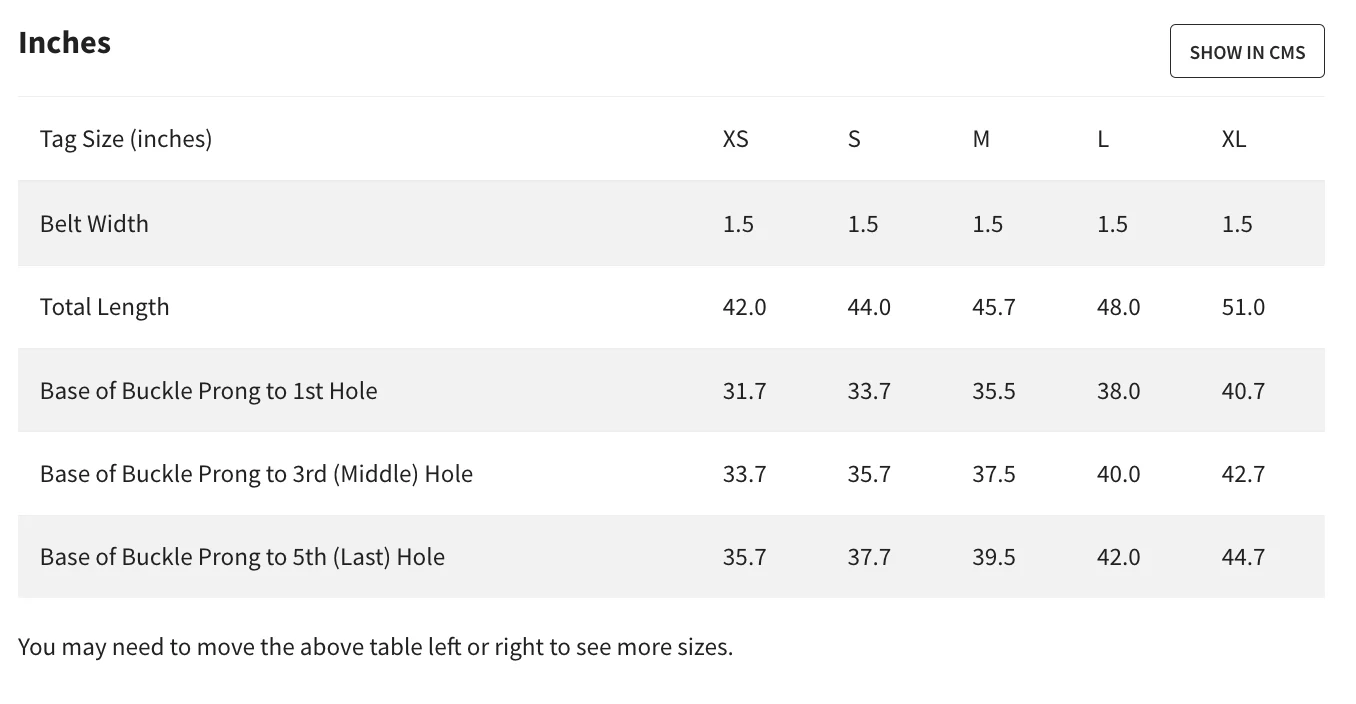Click the L size column header

(1103, 139)
